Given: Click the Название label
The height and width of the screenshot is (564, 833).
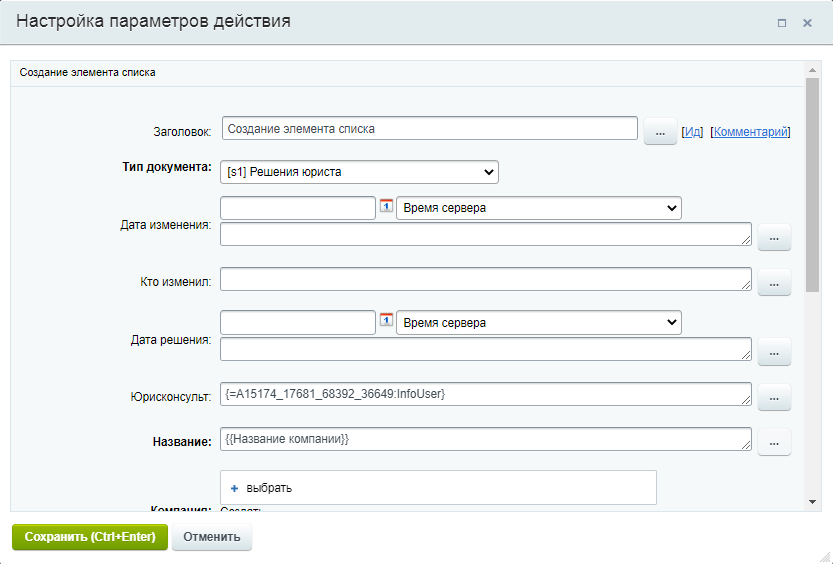Looking at the screenshot, I should (182, 442).
